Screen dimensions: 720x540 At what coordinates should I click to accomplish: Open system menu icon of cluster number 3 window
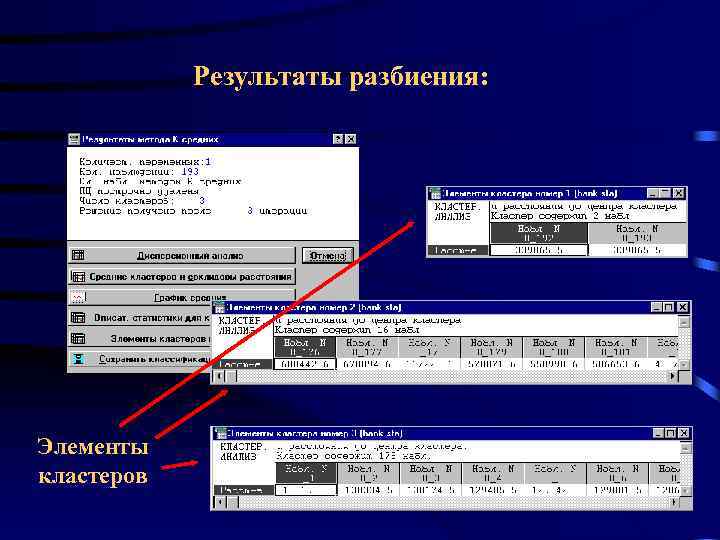[x=221, y=433]
